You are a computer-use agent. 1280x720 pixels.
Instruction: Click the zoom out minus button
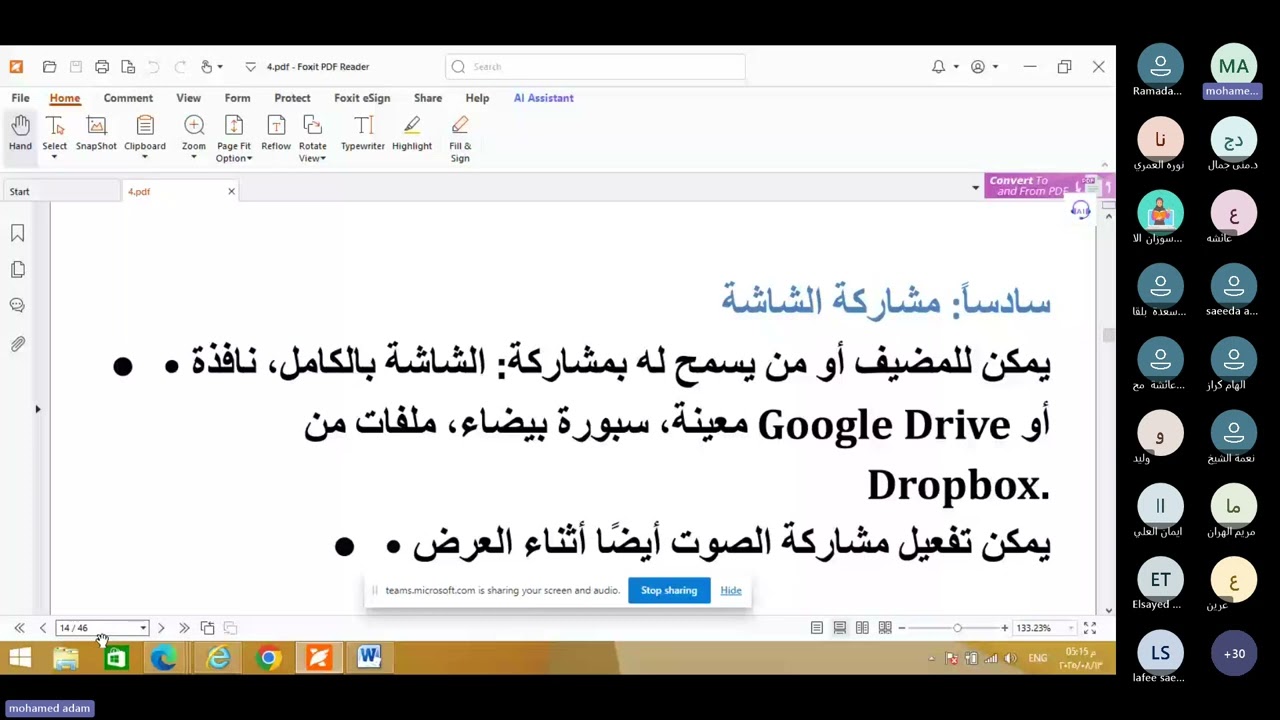coord(901,628)
